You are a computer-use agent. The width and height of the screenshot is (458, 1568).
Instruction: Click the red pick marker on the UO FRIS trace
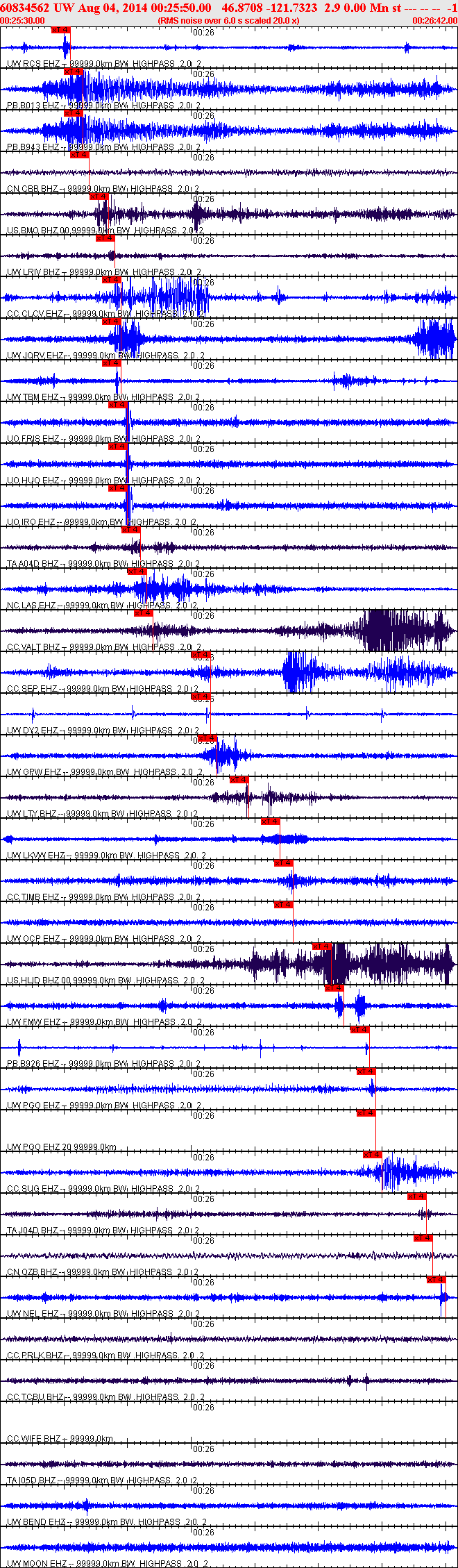[x=118, y=405]
